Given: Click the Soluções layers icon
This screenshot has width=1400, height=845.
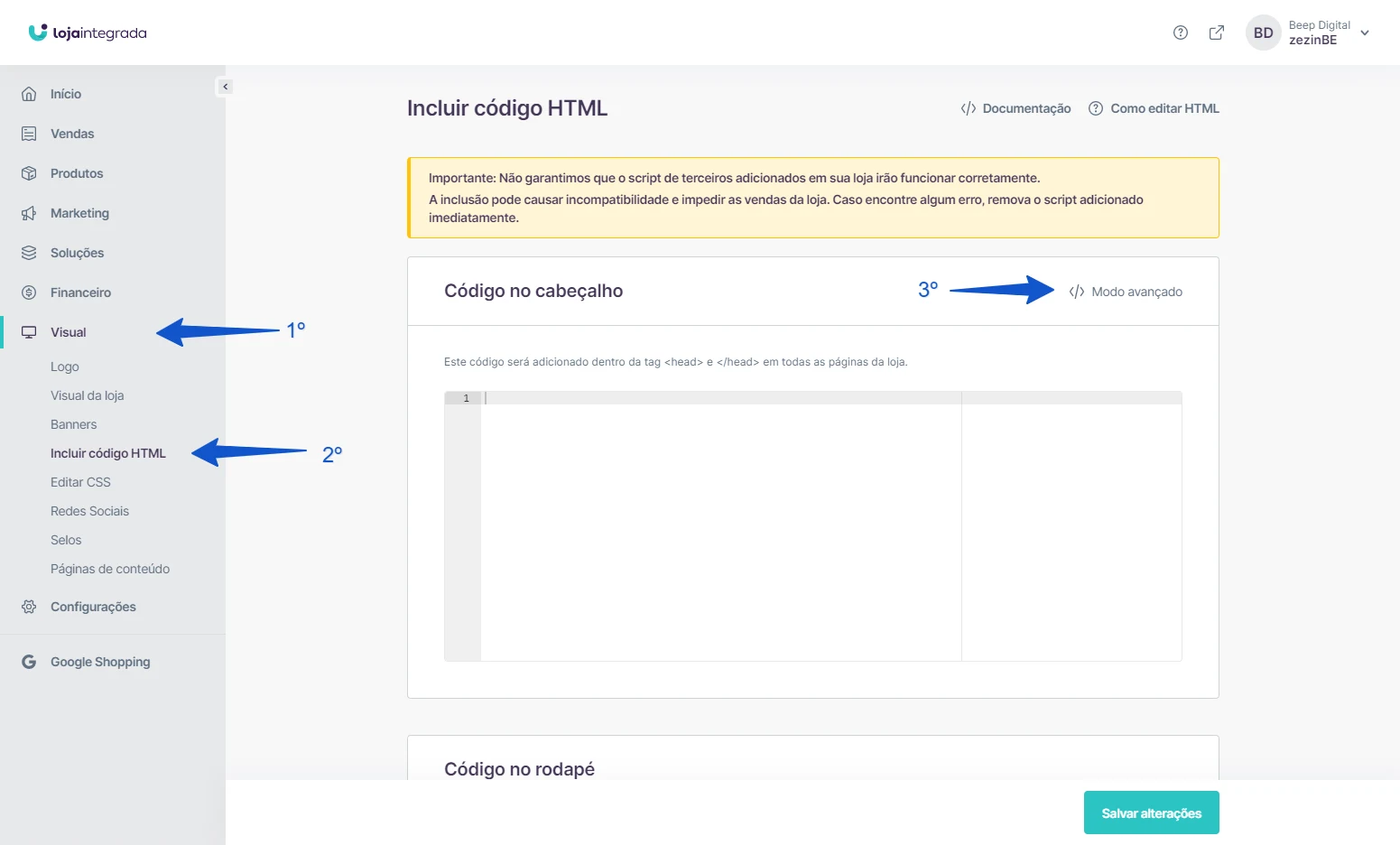Looking at the screenshot, I should pyautogui.click(x=29, y=253).
